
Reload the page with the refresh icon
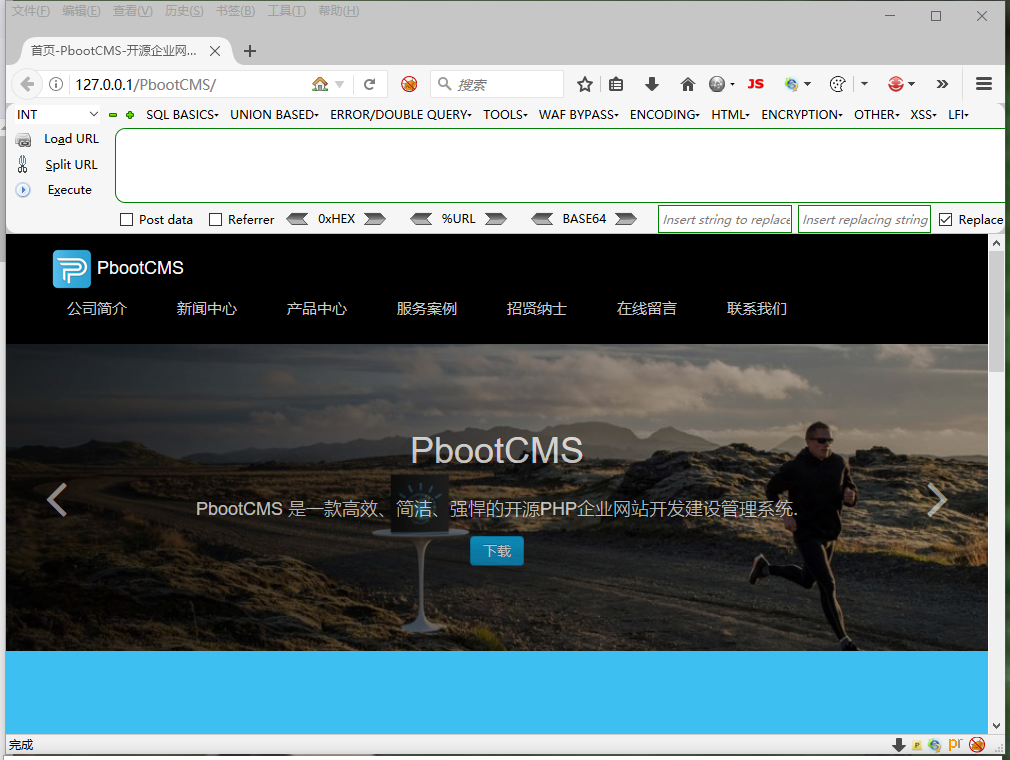pyautogui.click(x=369, y=84)
